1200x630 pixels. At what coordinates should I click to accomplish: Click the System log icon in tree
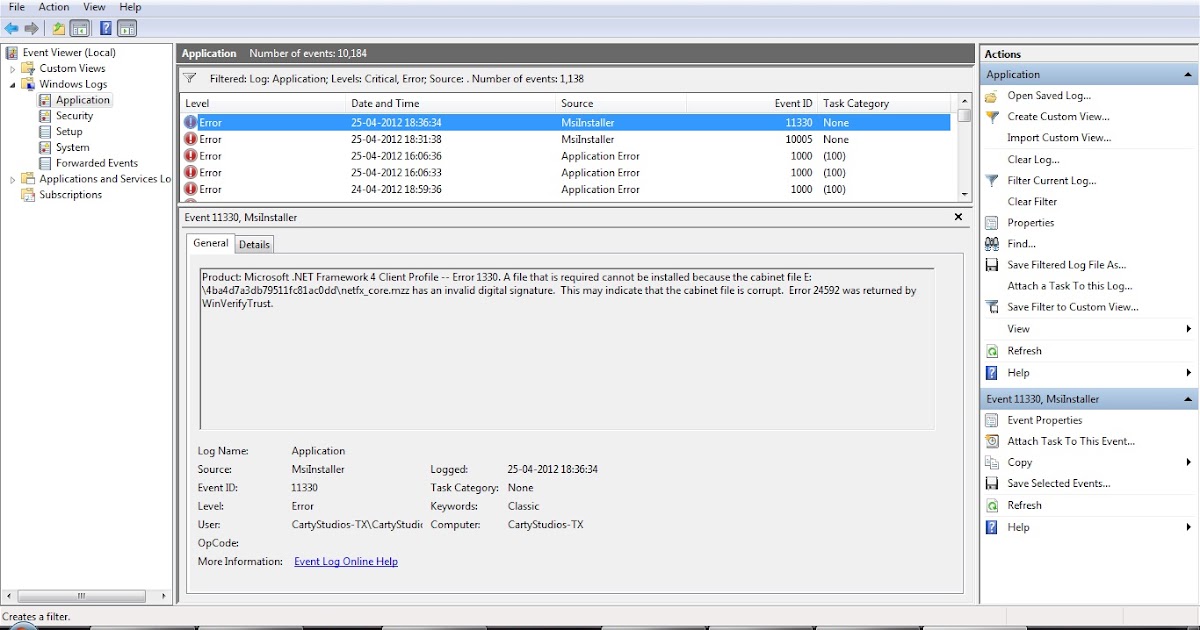tap(46, 147)
